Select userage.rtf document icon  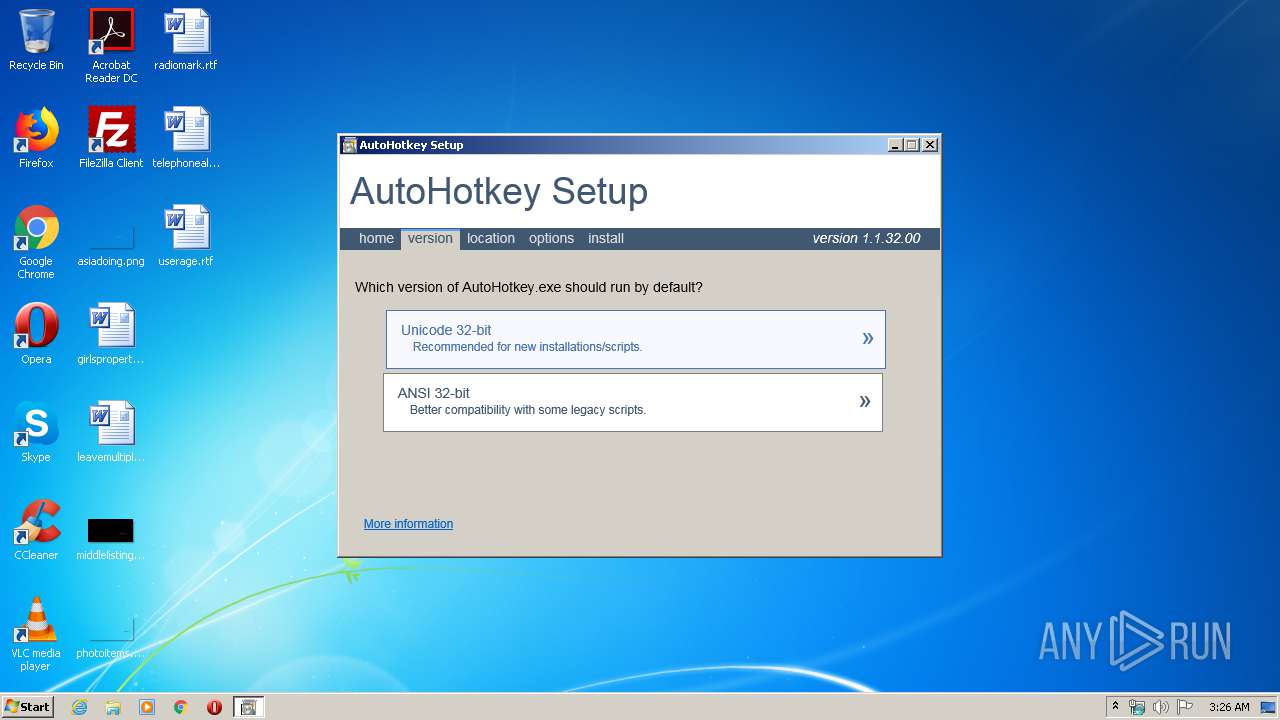click(186, 236)
